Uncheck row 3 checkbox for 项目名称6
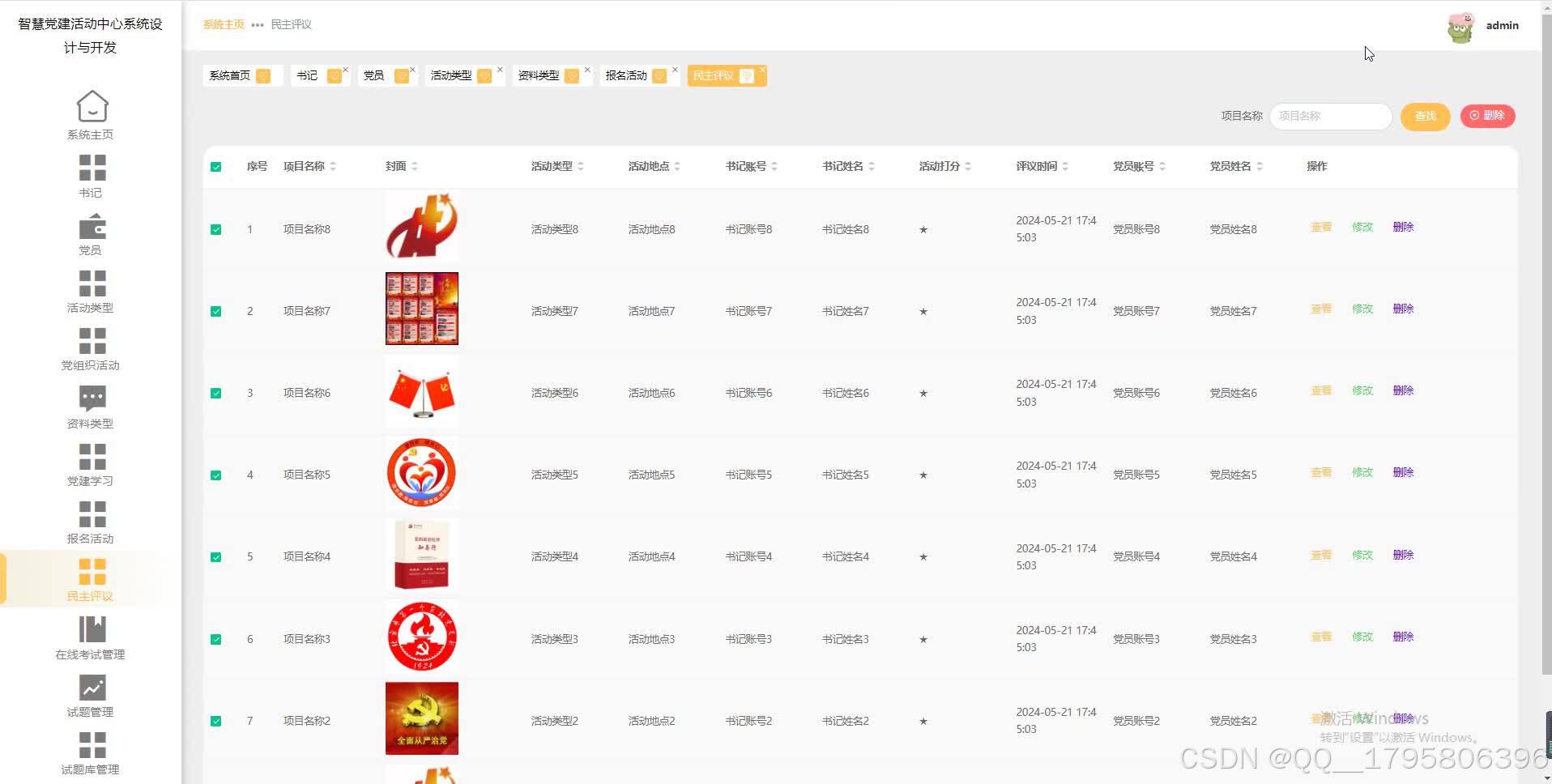Screen dimensions: 1552x784 tap(215, 394)
